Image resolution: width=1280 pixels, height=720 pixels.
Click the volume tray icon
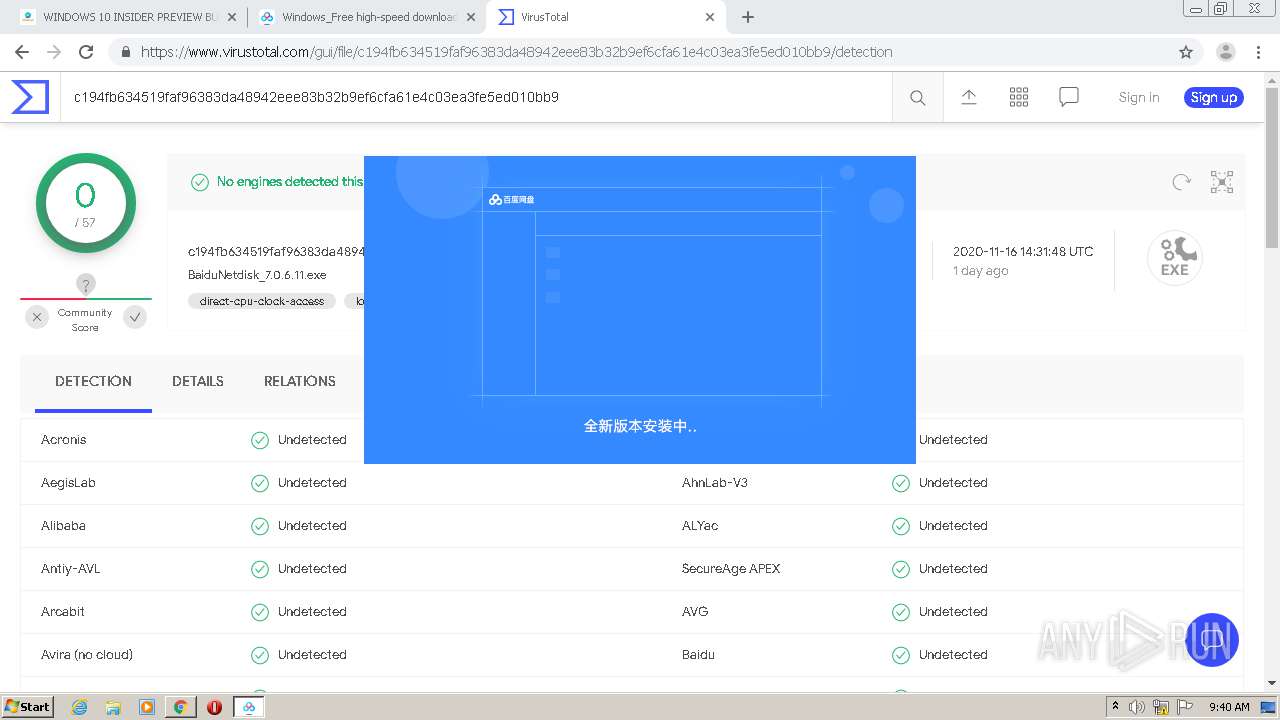1137,707
